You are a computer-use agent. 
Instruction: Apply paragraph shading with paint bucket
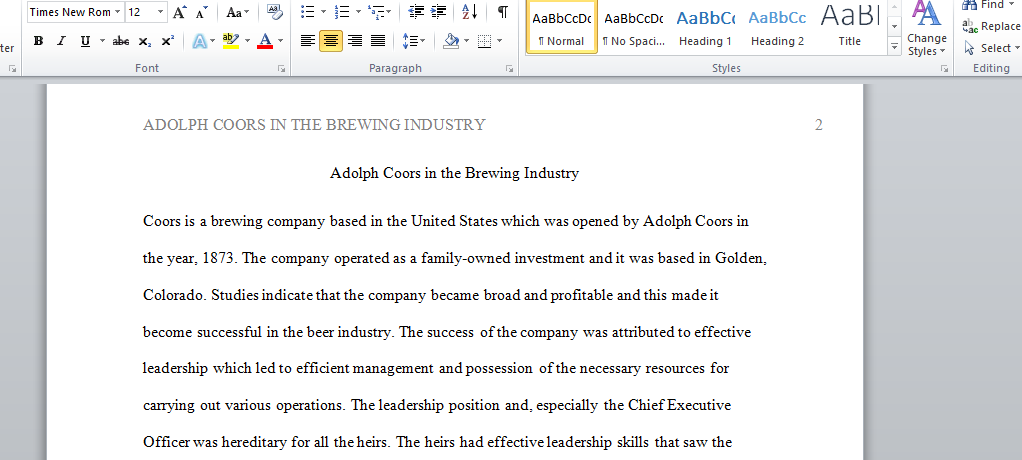[451, 41]
